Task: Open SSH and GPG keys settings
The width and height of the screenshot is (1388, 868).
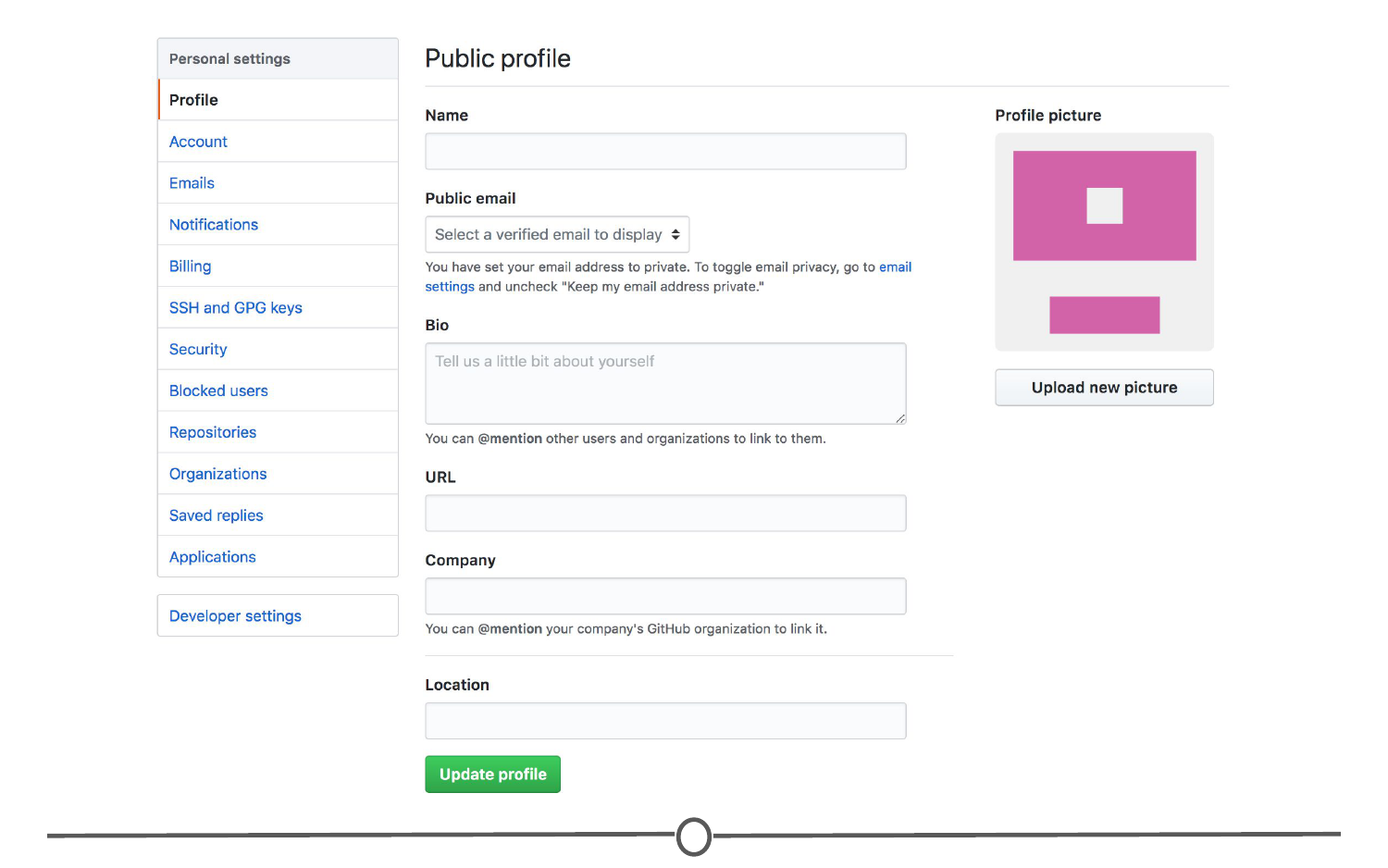Action: (x=236, y=308)
